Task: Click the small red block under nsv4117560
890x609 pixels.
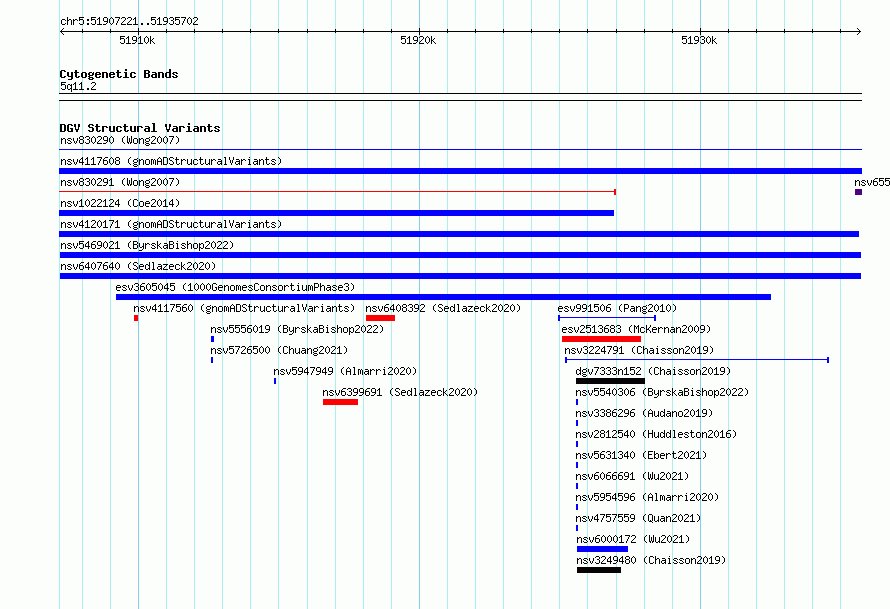Action: [x=136, y=318]
